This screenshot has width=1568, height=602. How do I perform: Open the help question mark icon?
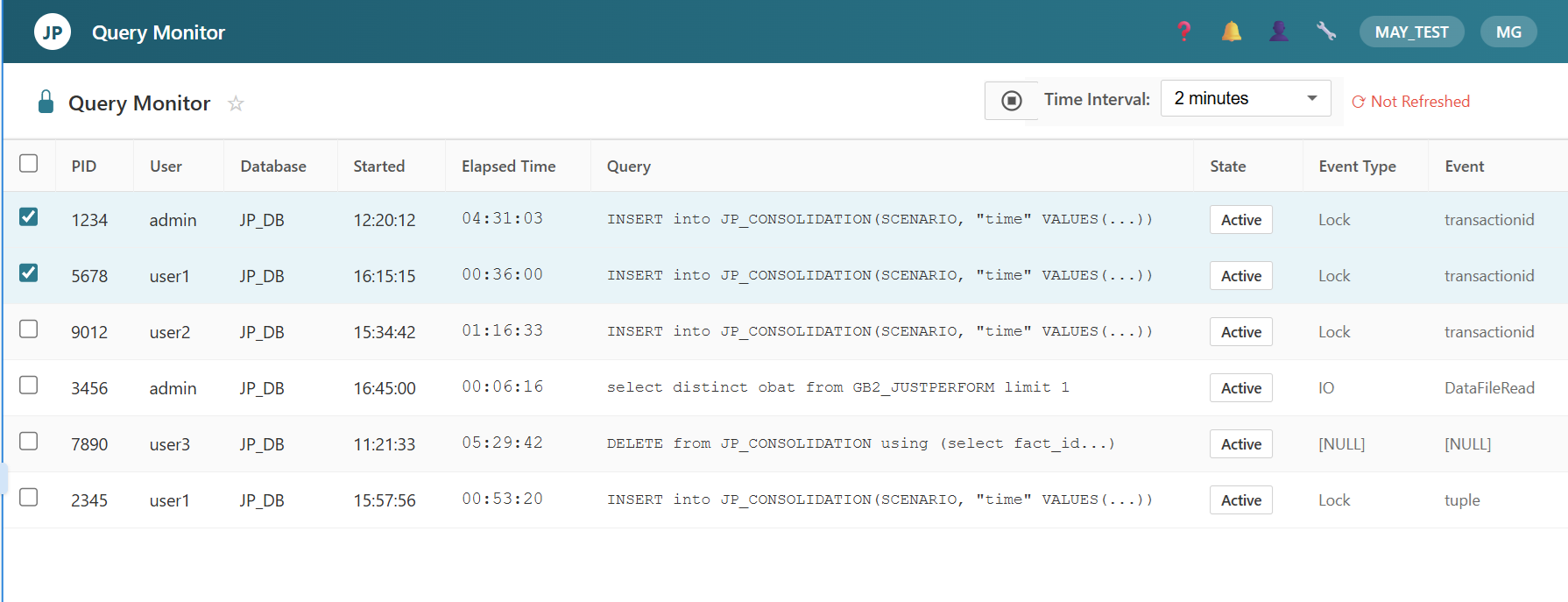[x=1183, y=32]
